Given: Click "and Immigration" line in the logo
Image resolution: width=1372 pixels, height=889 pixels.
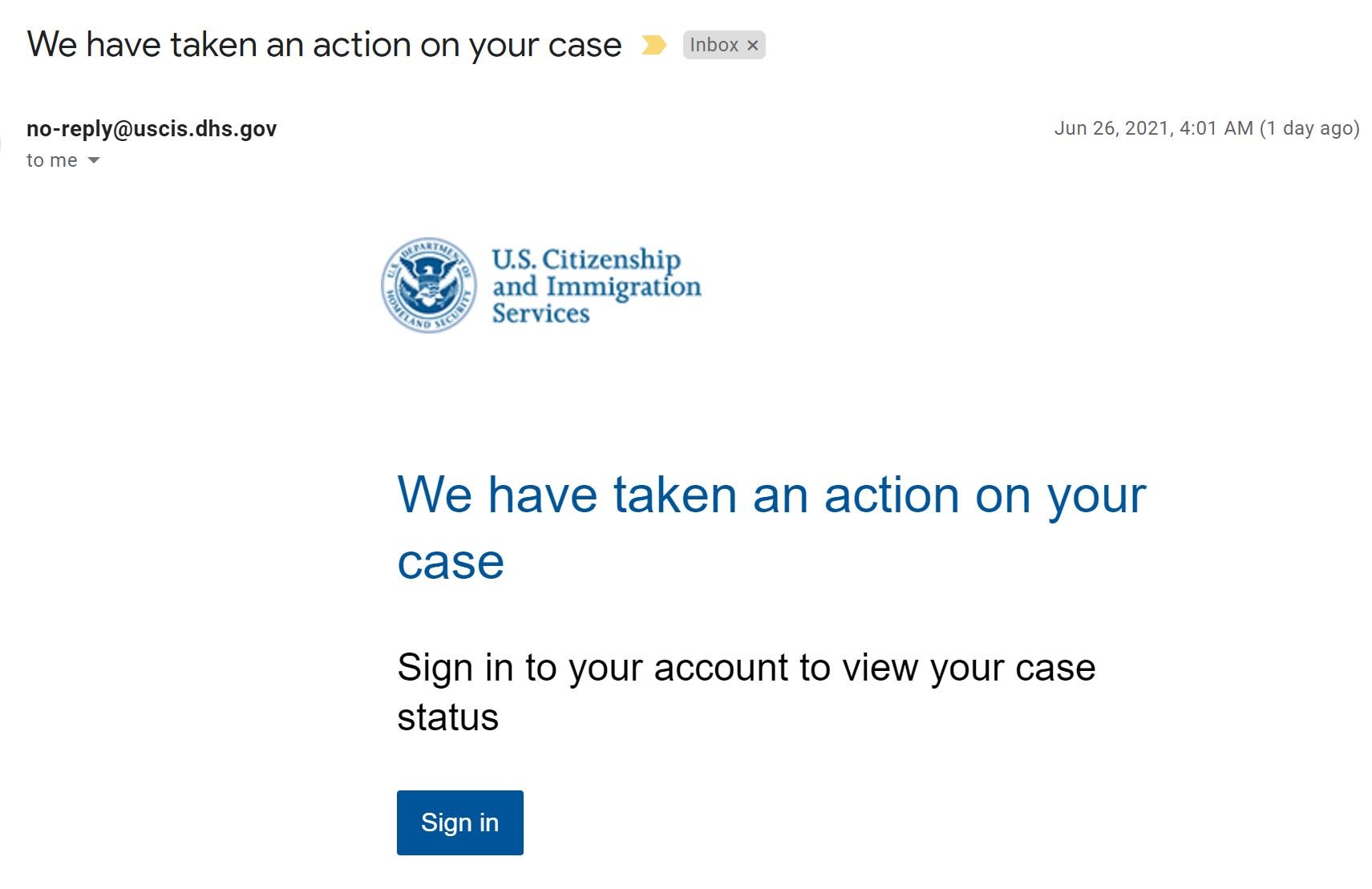Looking at the screenshot, I should tap(596, 286).
